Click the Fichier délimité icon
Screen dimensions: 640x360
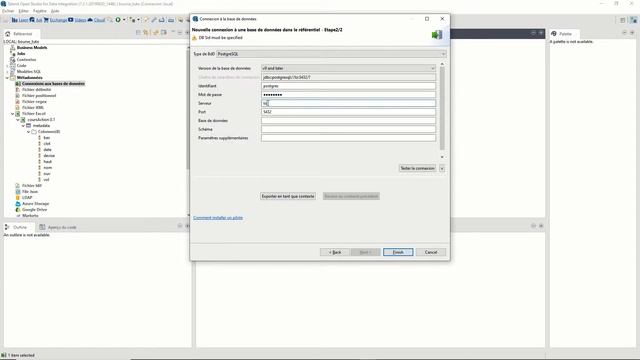pyautogui.click(x=18, y=89)
